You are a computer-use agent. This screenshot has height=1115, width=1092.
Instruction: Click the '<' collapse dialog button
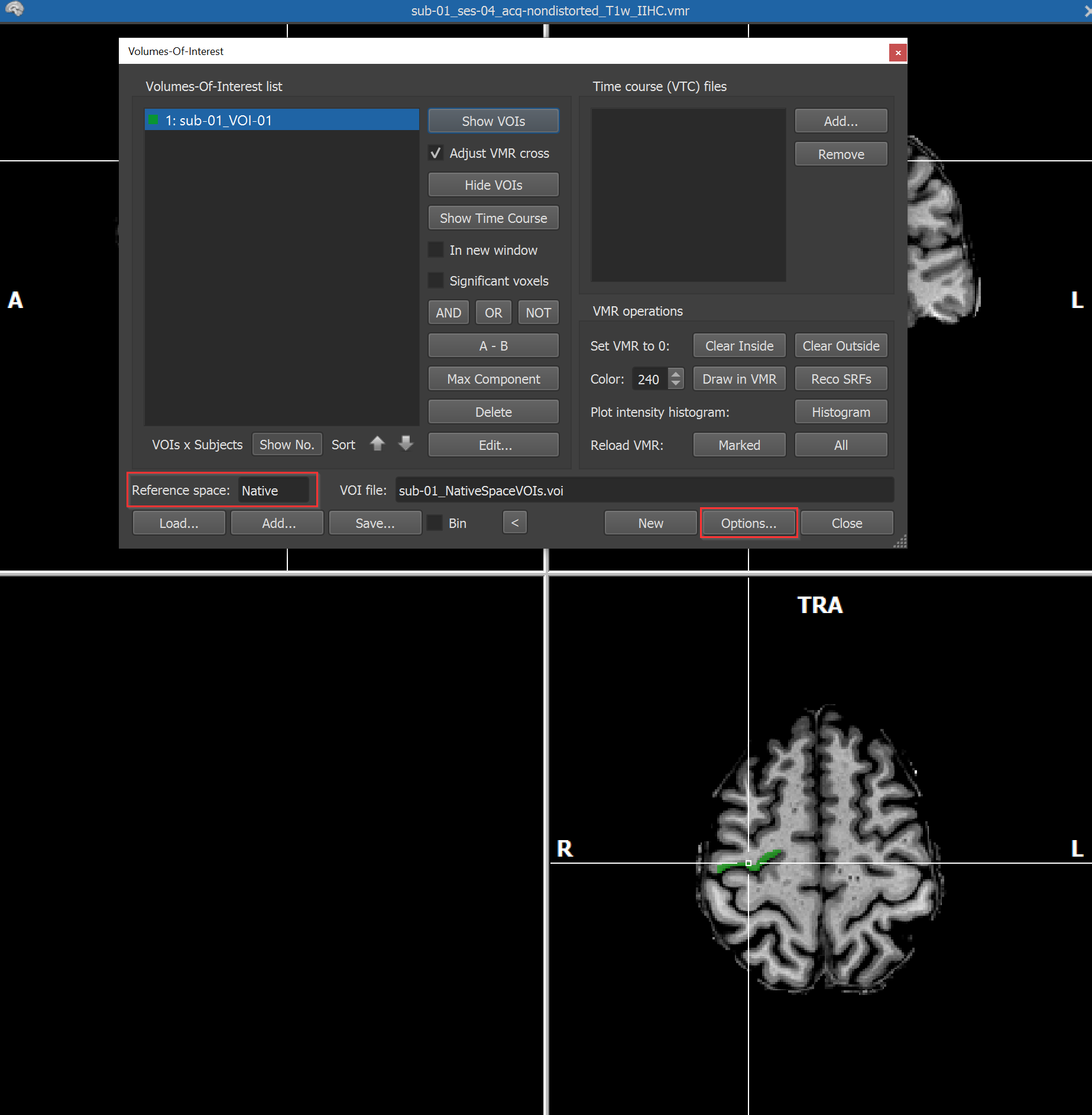514,523
